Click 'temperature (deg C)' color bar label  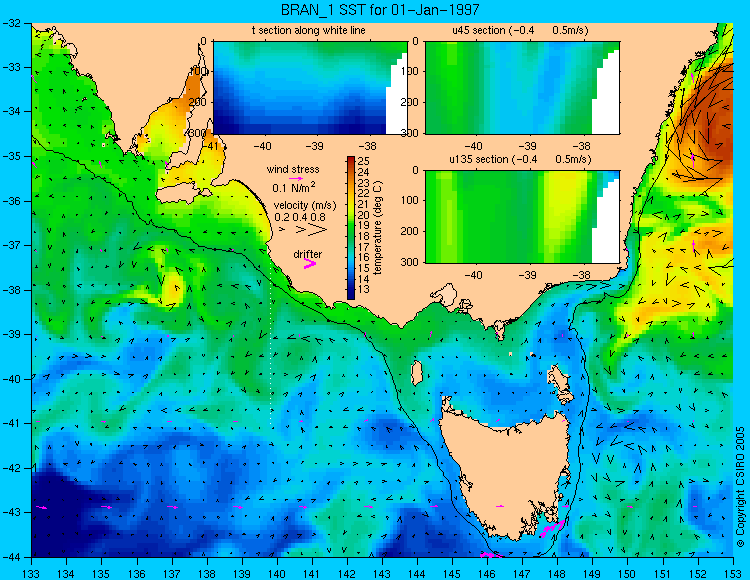click(378, 228)
